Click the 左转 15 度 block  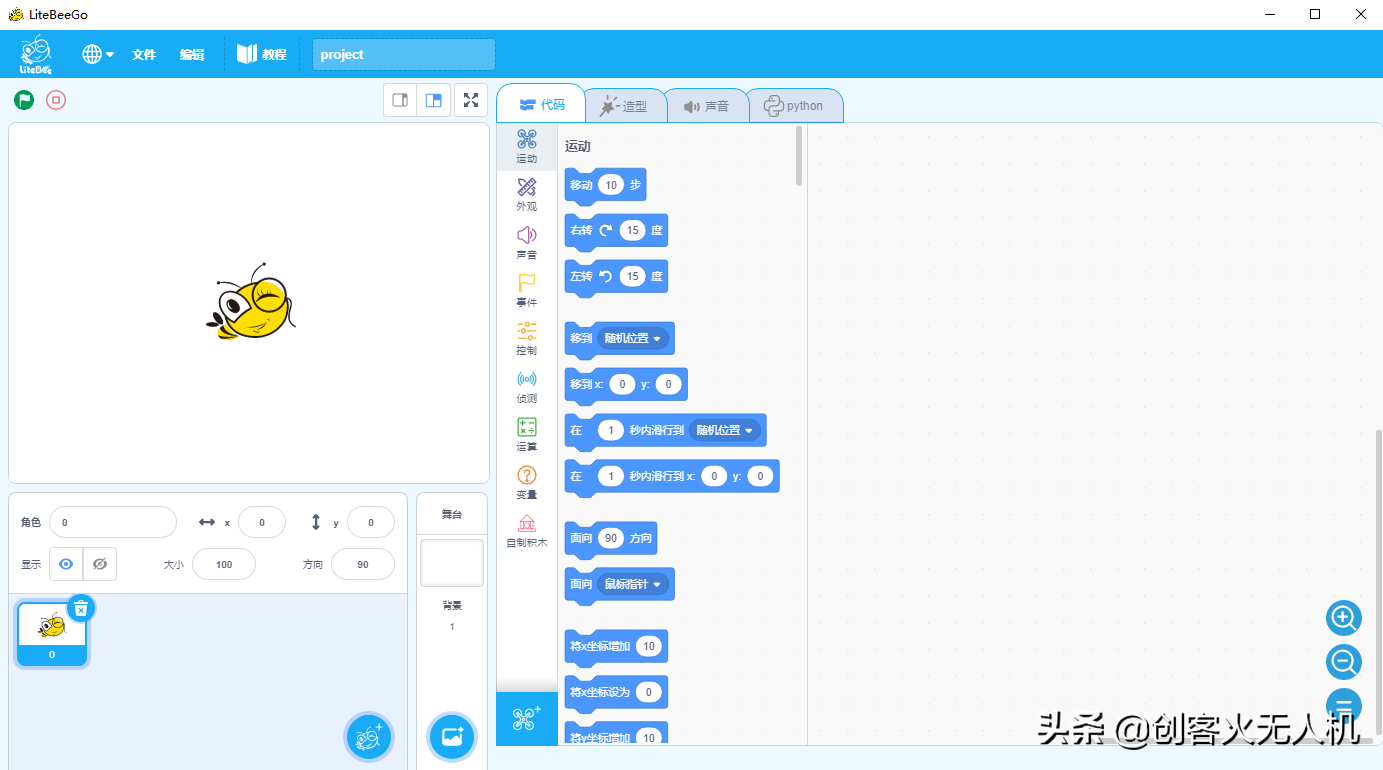(616, 277)
